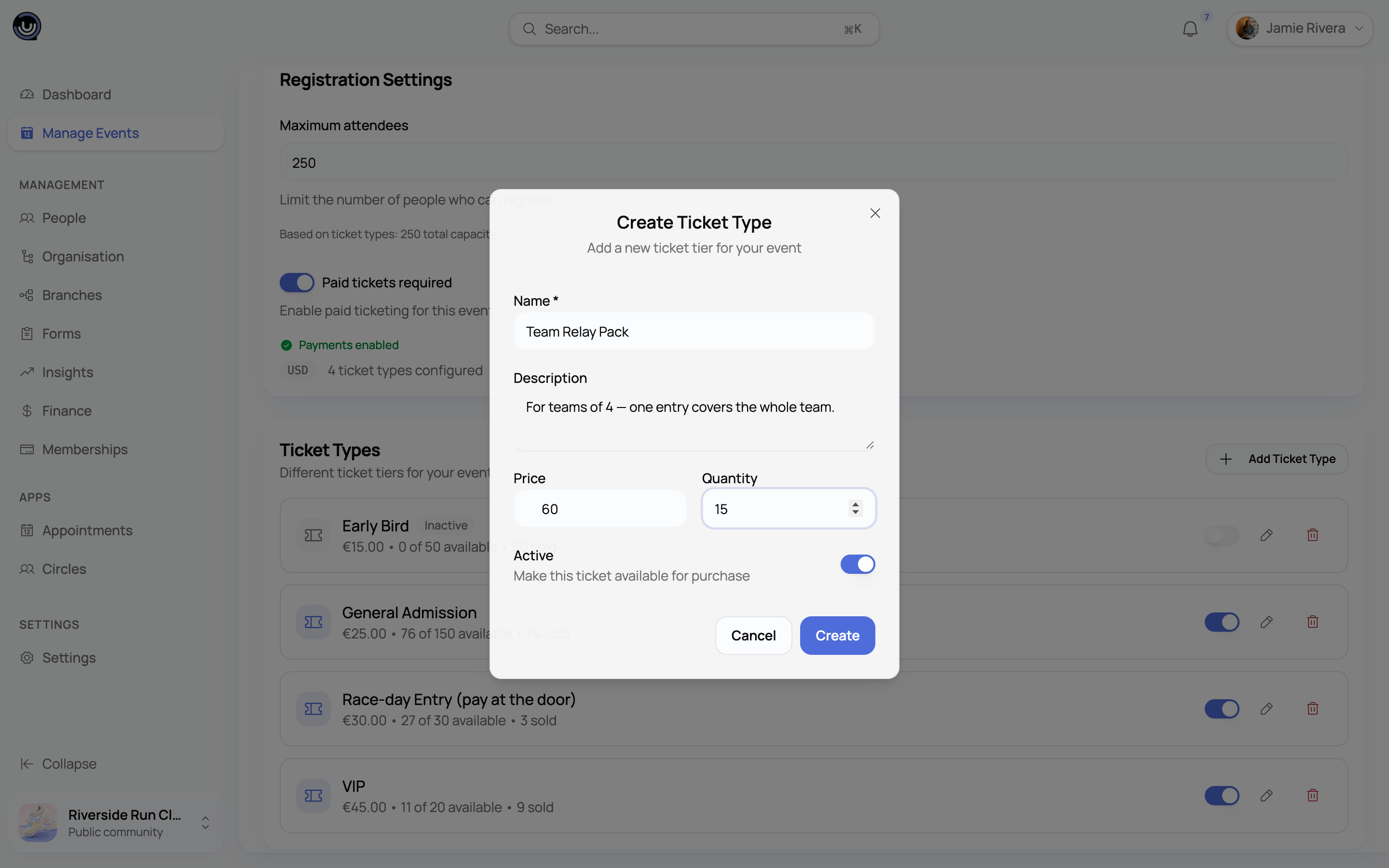Edit the Race-day Entry ticket
This screenshot has height=868, width=1389.
1266,708
